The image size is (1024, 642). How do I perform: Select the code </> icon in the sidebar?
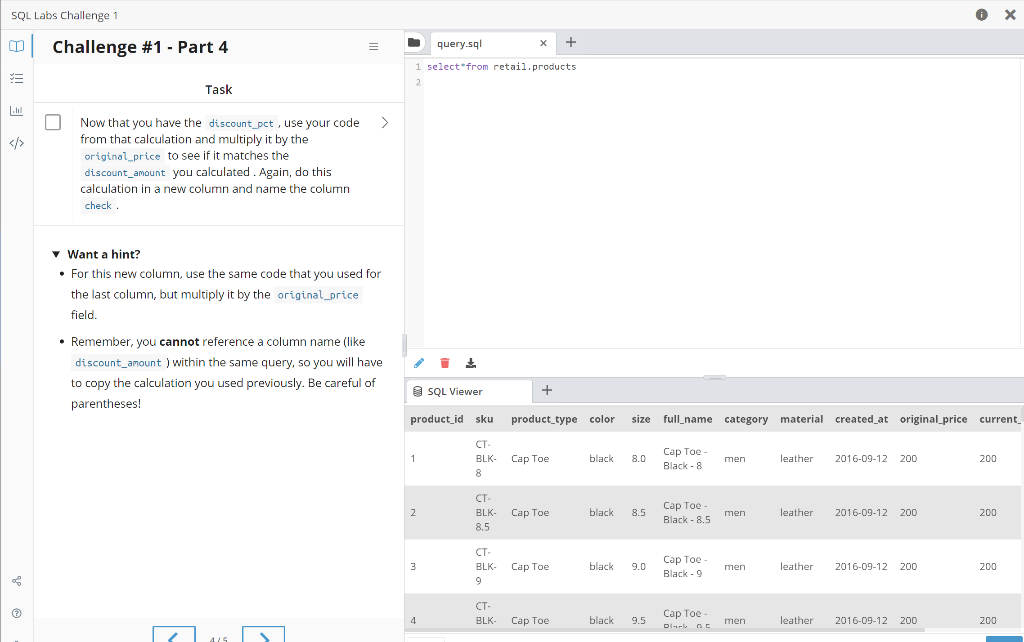(x=16, y=143)
